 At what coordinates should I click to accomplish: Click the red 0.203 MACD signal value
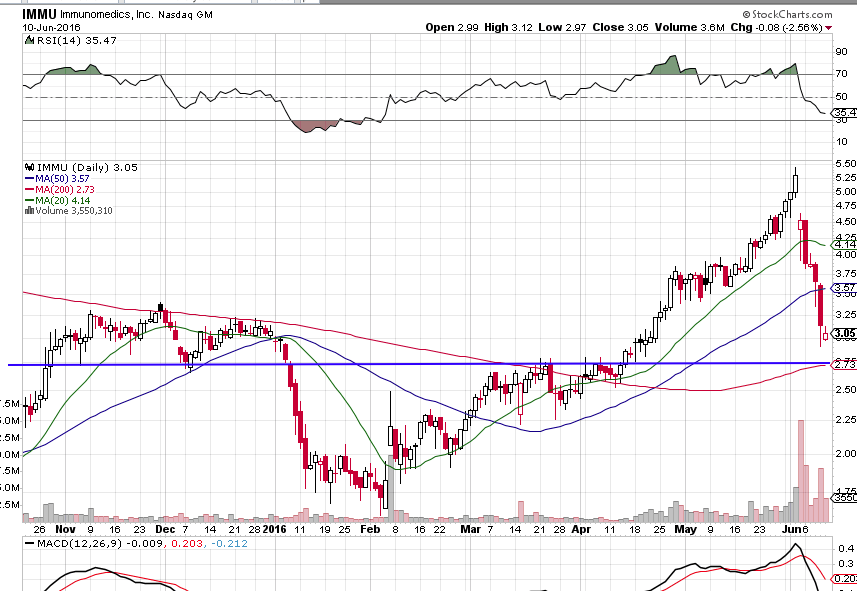(187, 544)
